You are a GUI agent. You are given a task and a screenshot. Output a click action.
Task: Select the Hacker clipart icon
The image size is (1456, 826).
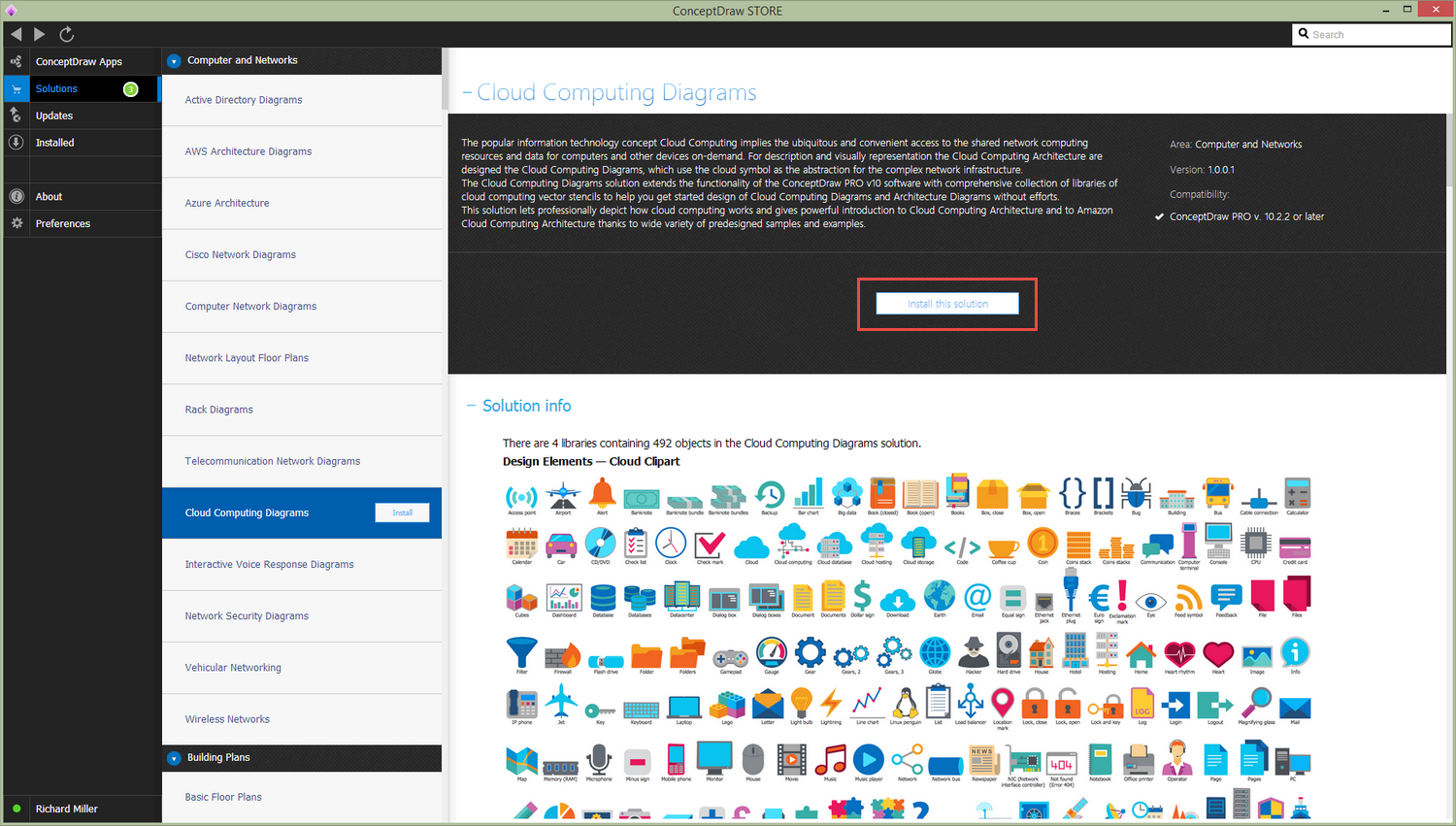tap(974, 654)
